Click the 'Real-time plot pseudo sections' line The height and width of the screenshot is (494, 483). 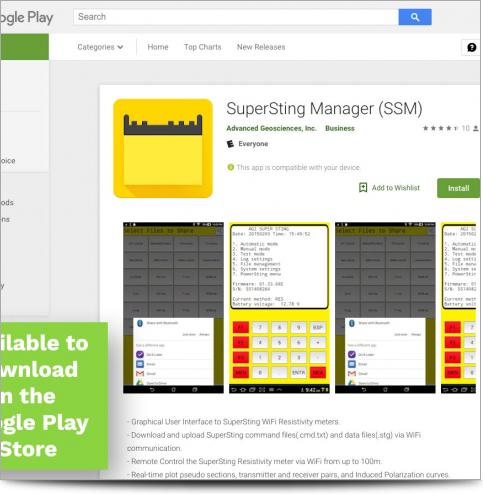tap(288, 475)
